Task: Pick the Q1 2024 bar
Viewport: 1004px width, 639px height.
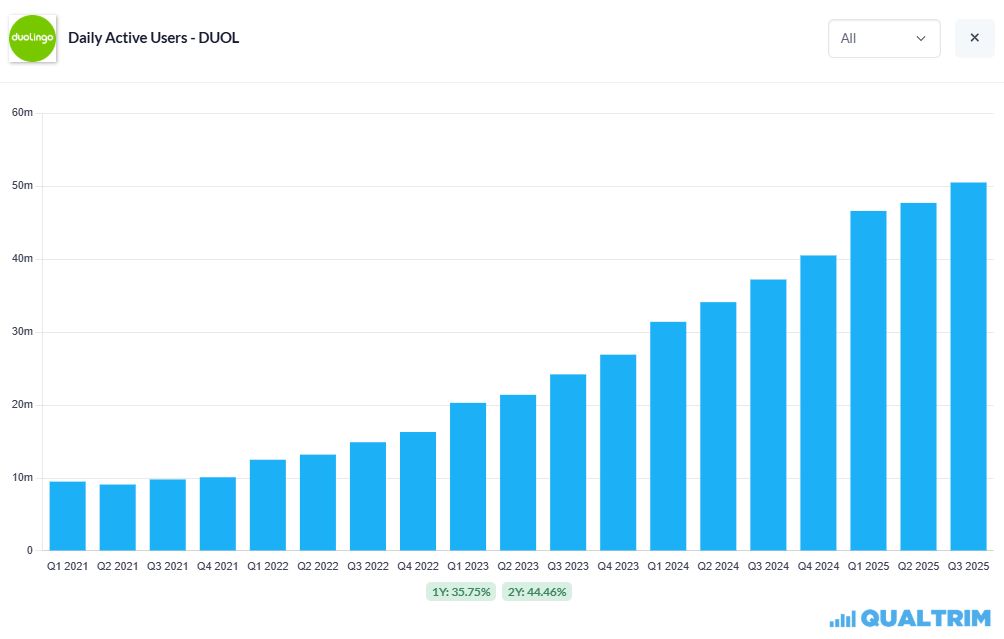Action: tap(668, 436)
